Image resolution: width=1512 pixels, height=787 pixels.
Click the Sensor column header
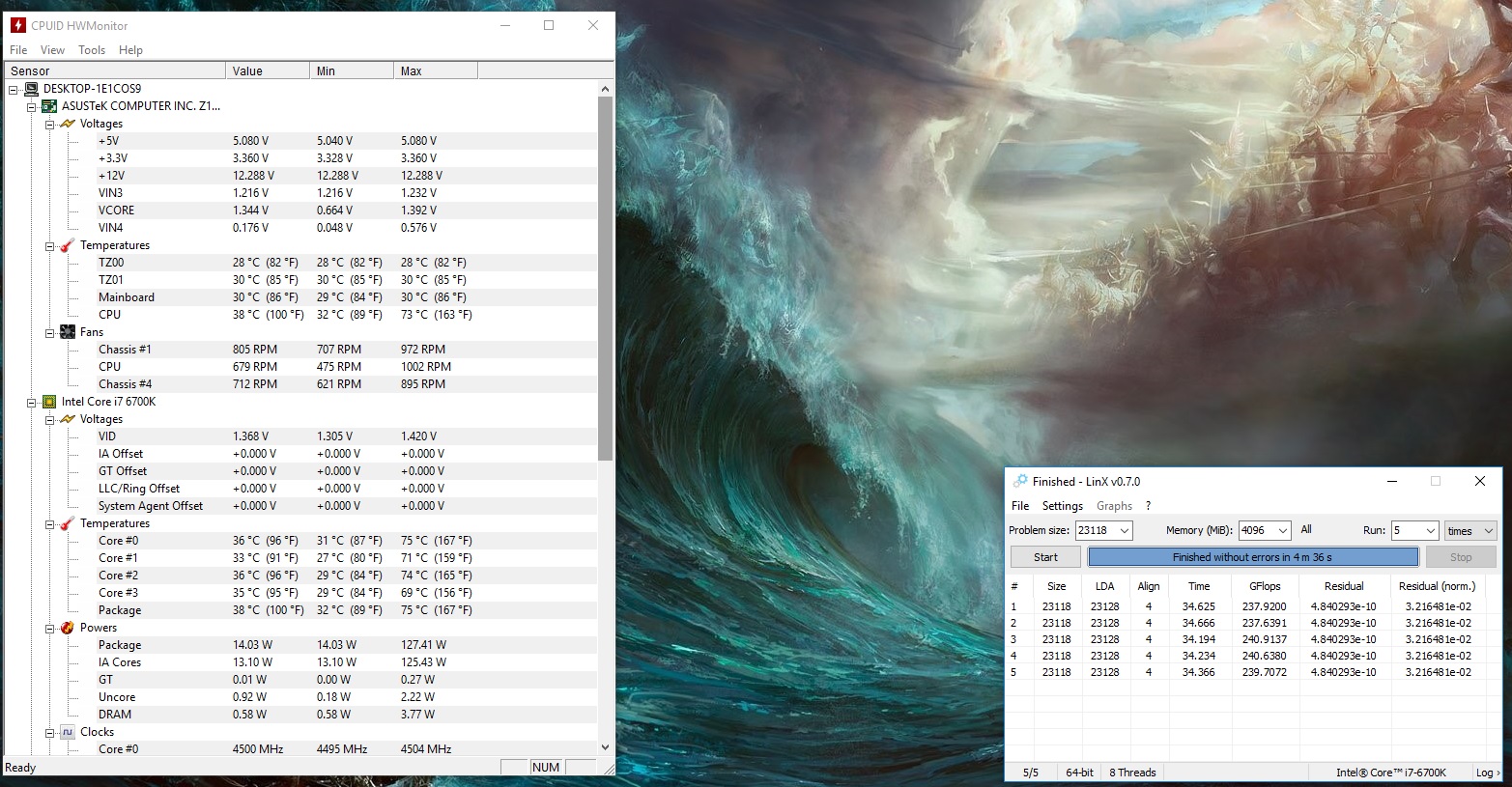point(115,70)
